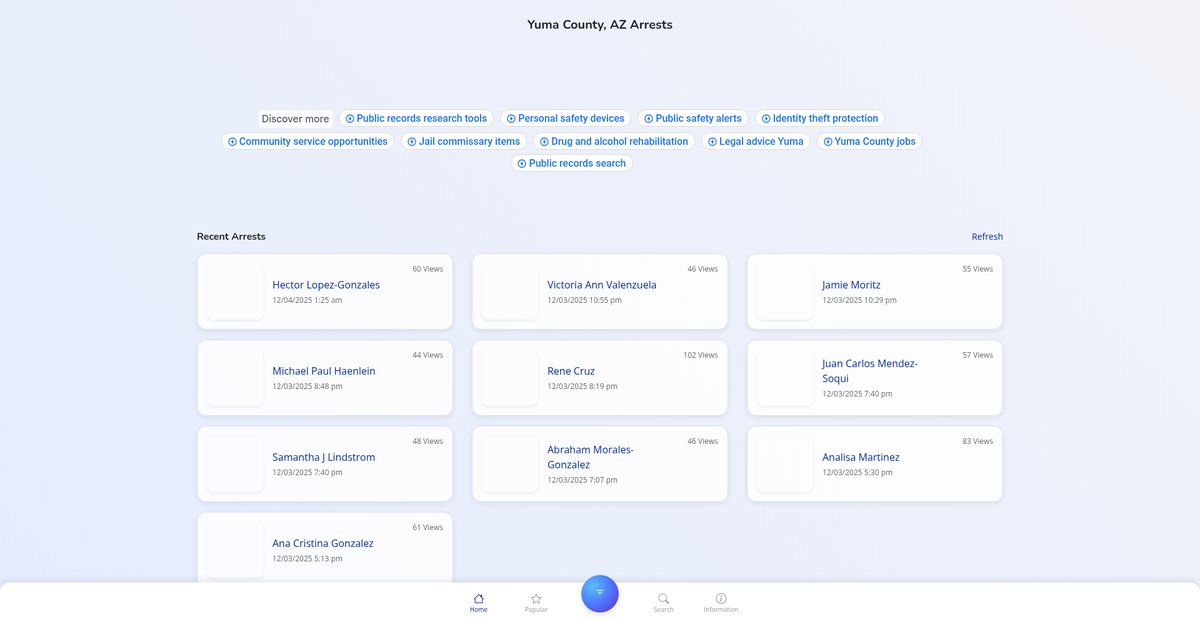Click the thumbnail beside Jamie Moritz
The height and width of the screenshot is (620, 1200).
click(785, 292)
